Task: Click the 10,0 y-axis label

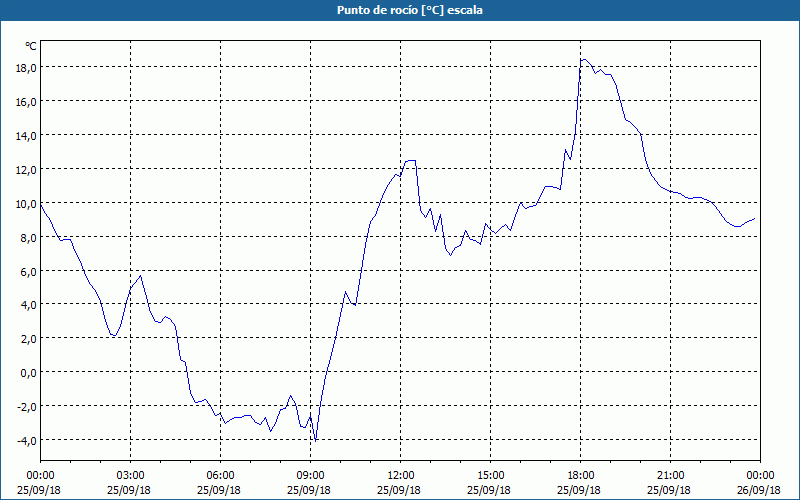Action: [26, 204]
